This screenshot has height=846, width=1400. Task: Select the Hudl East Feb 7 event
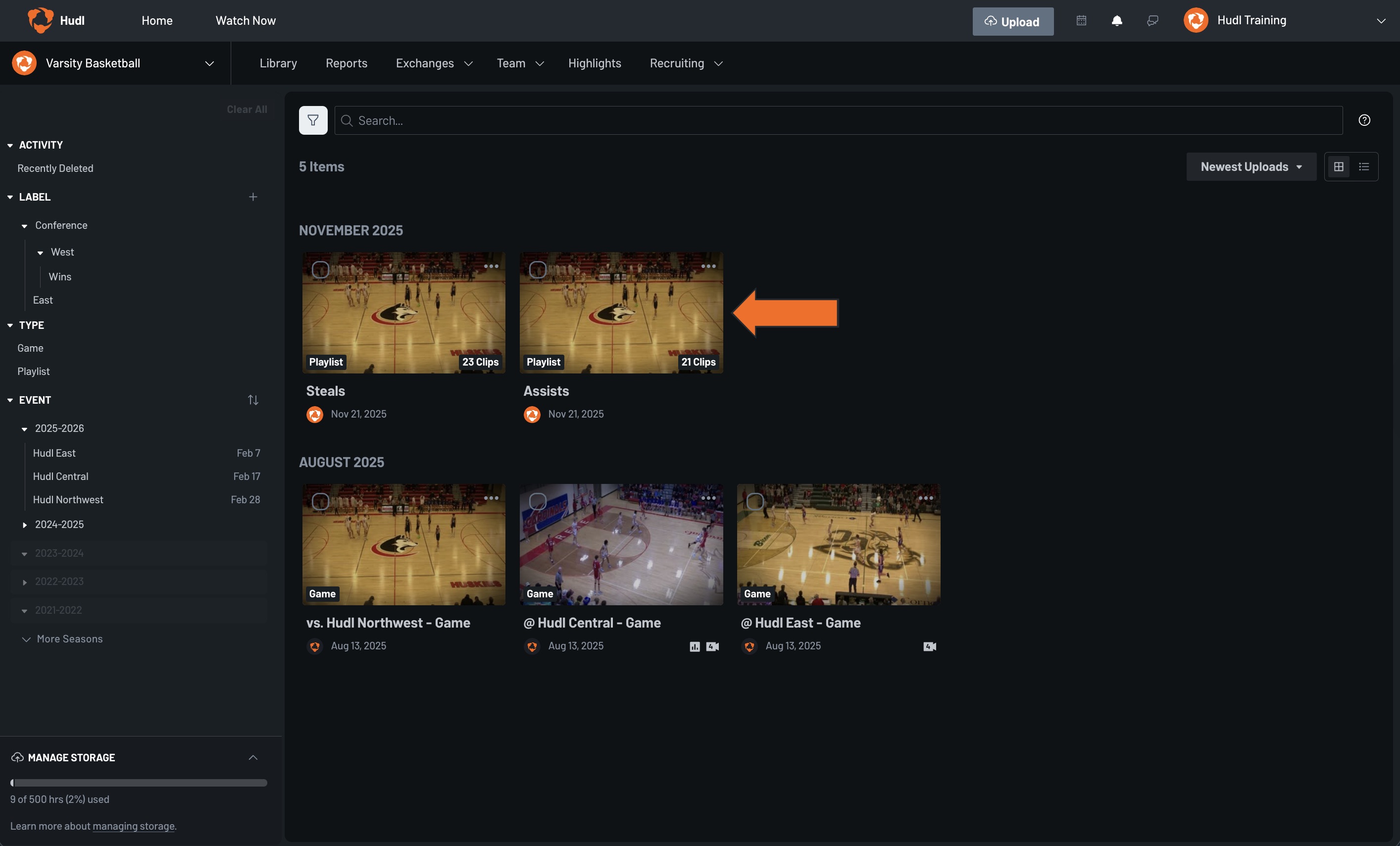click(x=146, y=453)
